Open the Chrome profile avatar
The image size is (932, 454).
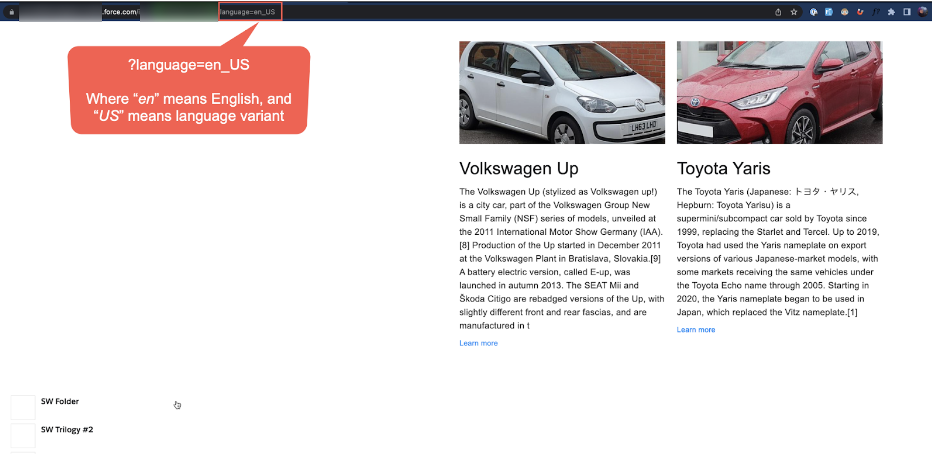pos(922,12)
